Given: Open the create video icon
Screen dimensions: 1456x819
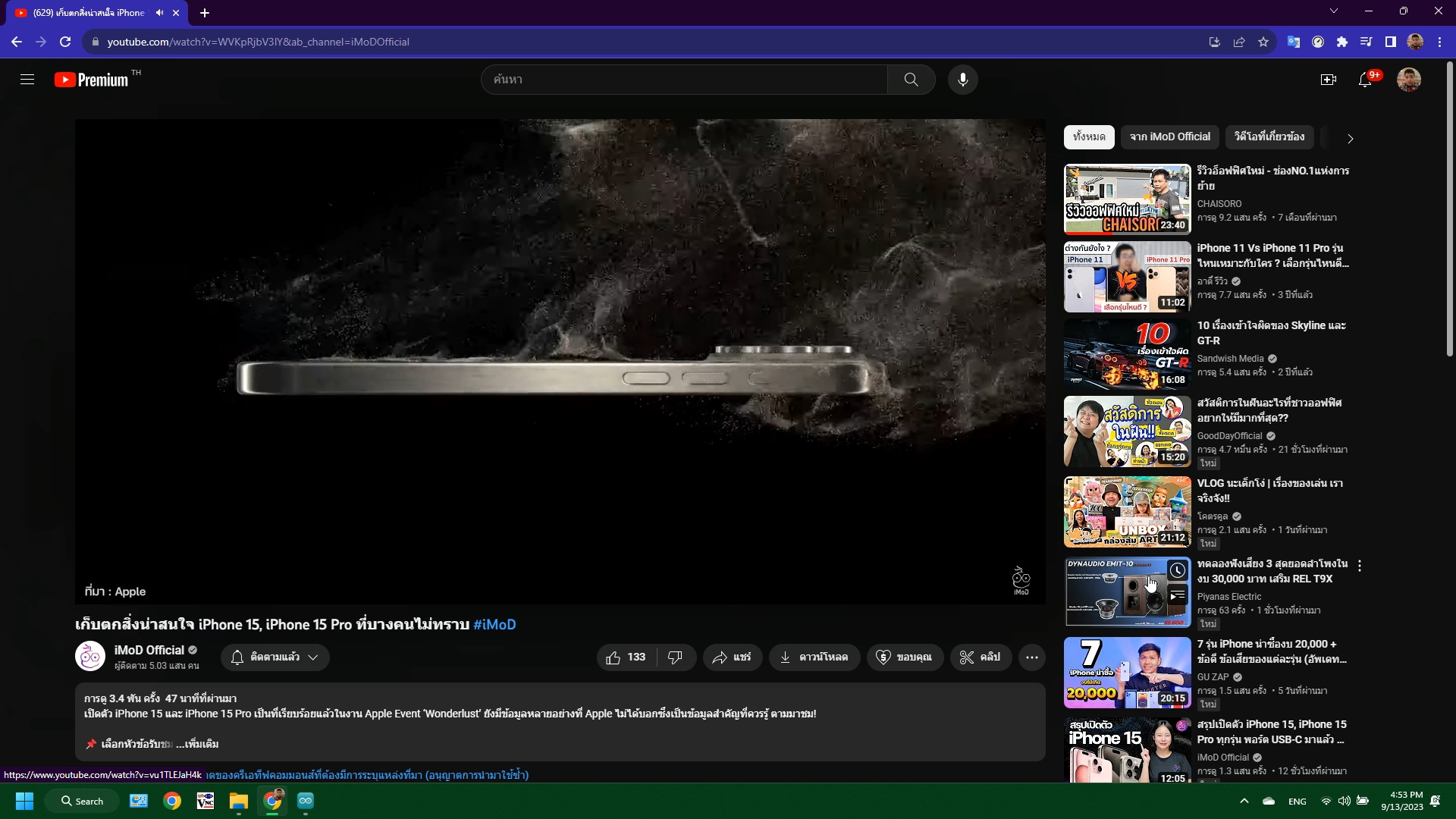Looking at the screenshot, I should [1328, 80].
